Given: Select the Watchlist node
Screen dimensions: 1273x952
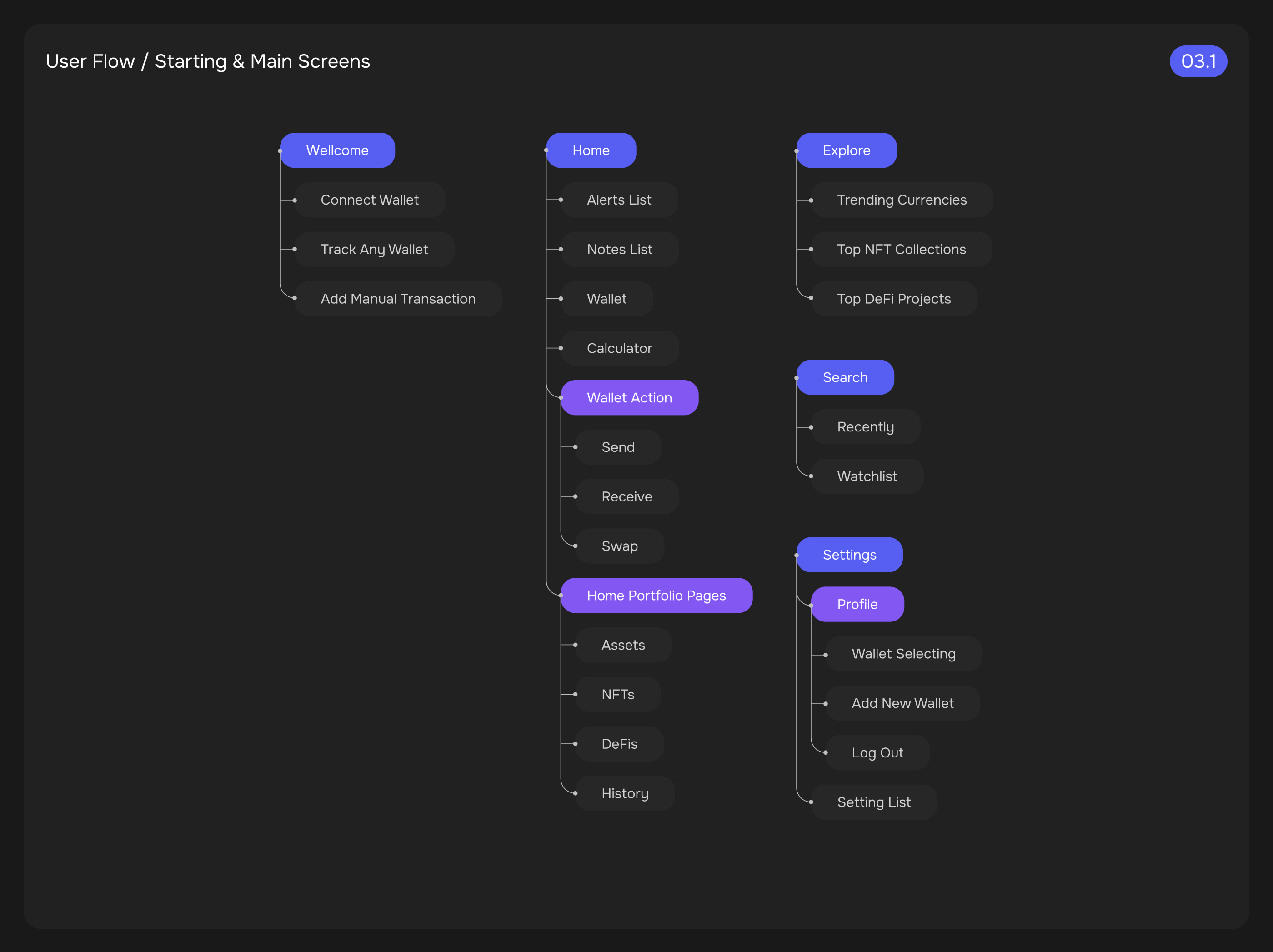Looking at the screenshot, I should [x=867, y=476].
